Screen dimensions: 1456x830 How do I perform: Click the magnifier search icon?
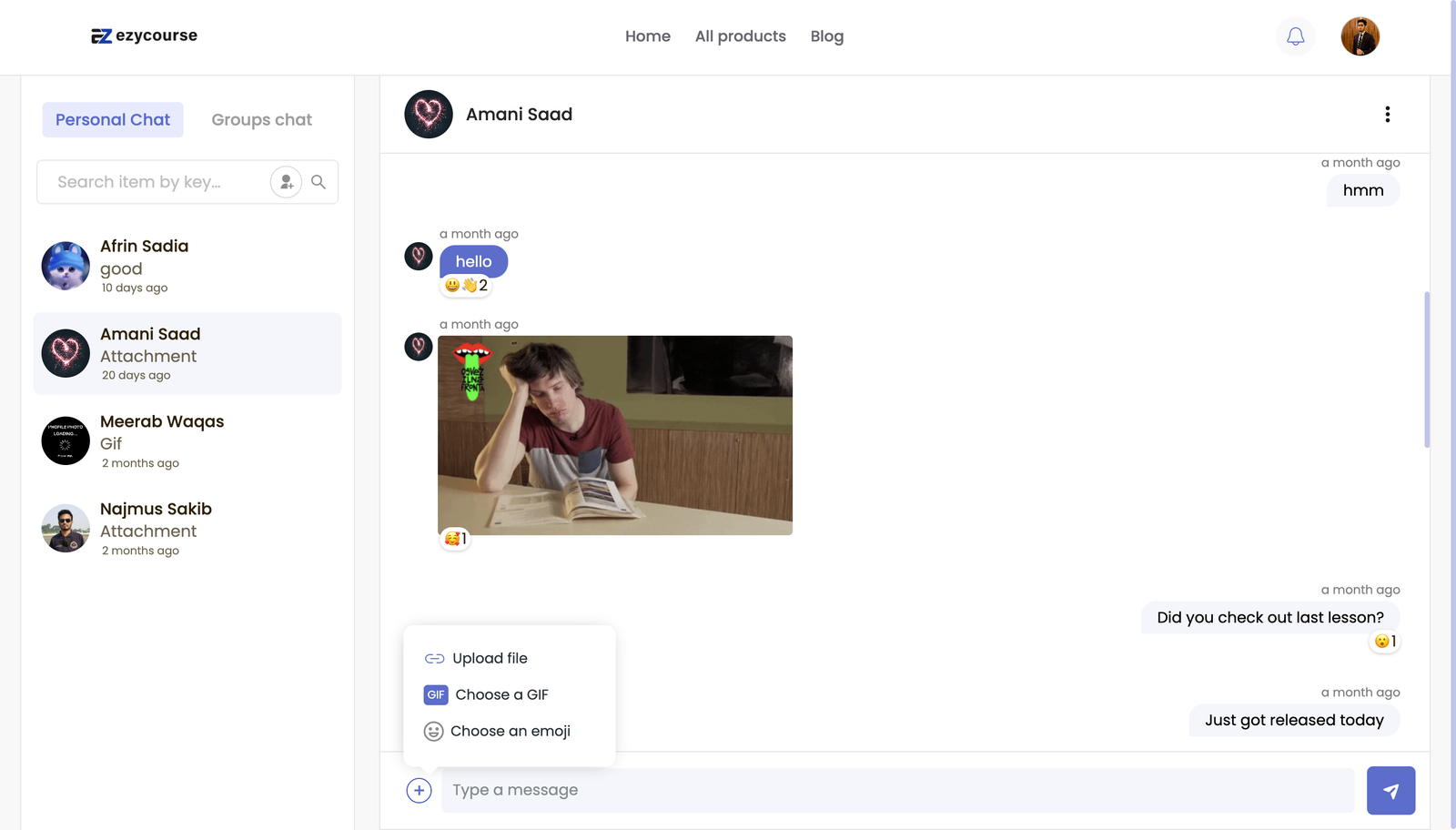click(x=318, y=182)
